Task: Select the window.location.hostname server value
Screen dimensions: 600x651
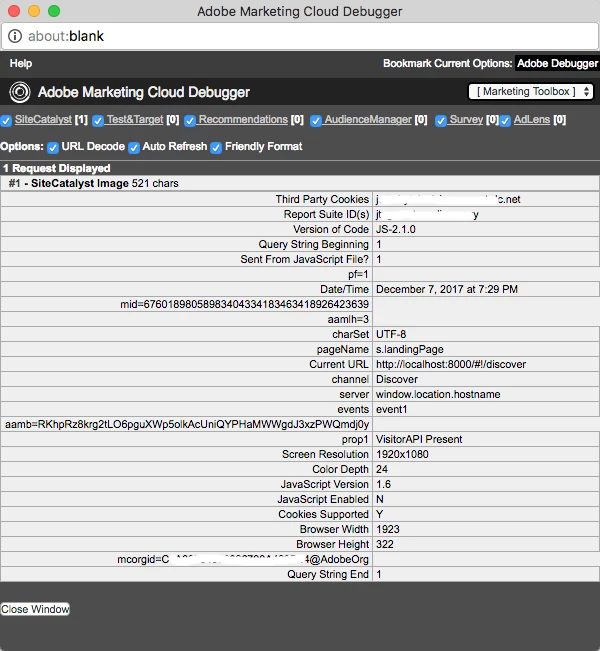Action: coord(438,394)
